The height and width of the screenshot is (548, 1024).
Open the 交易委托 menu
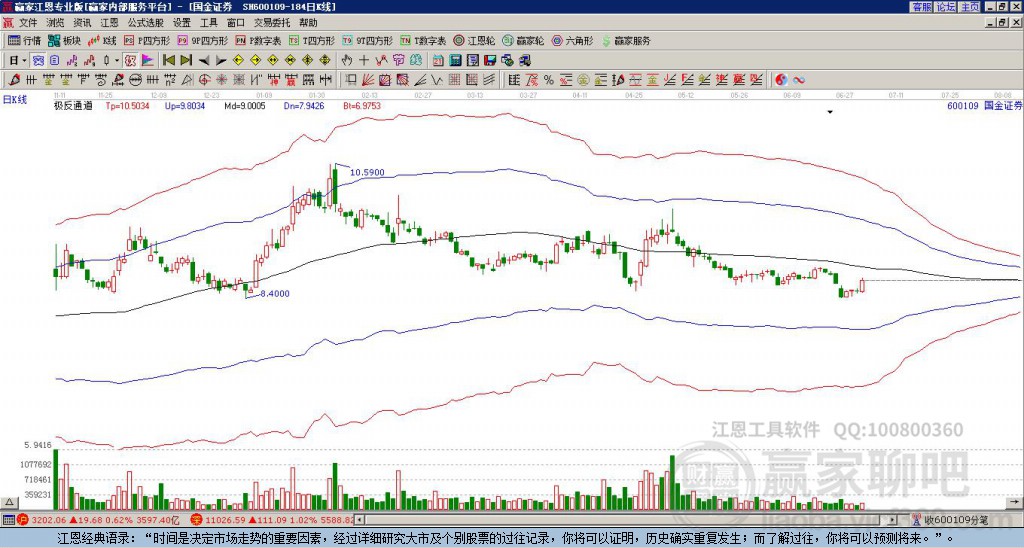point(272,23)
